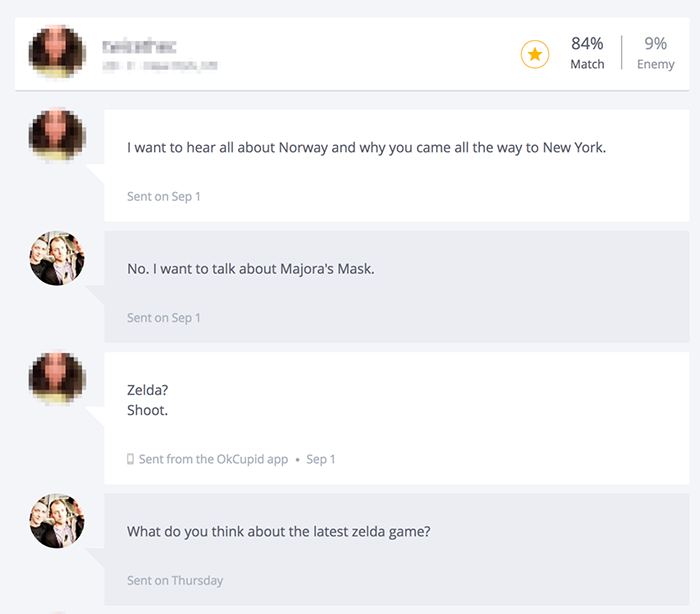Click the avatar beside latest zelda game message
Screen dimensions: 700x614
(x=56, y=521)
